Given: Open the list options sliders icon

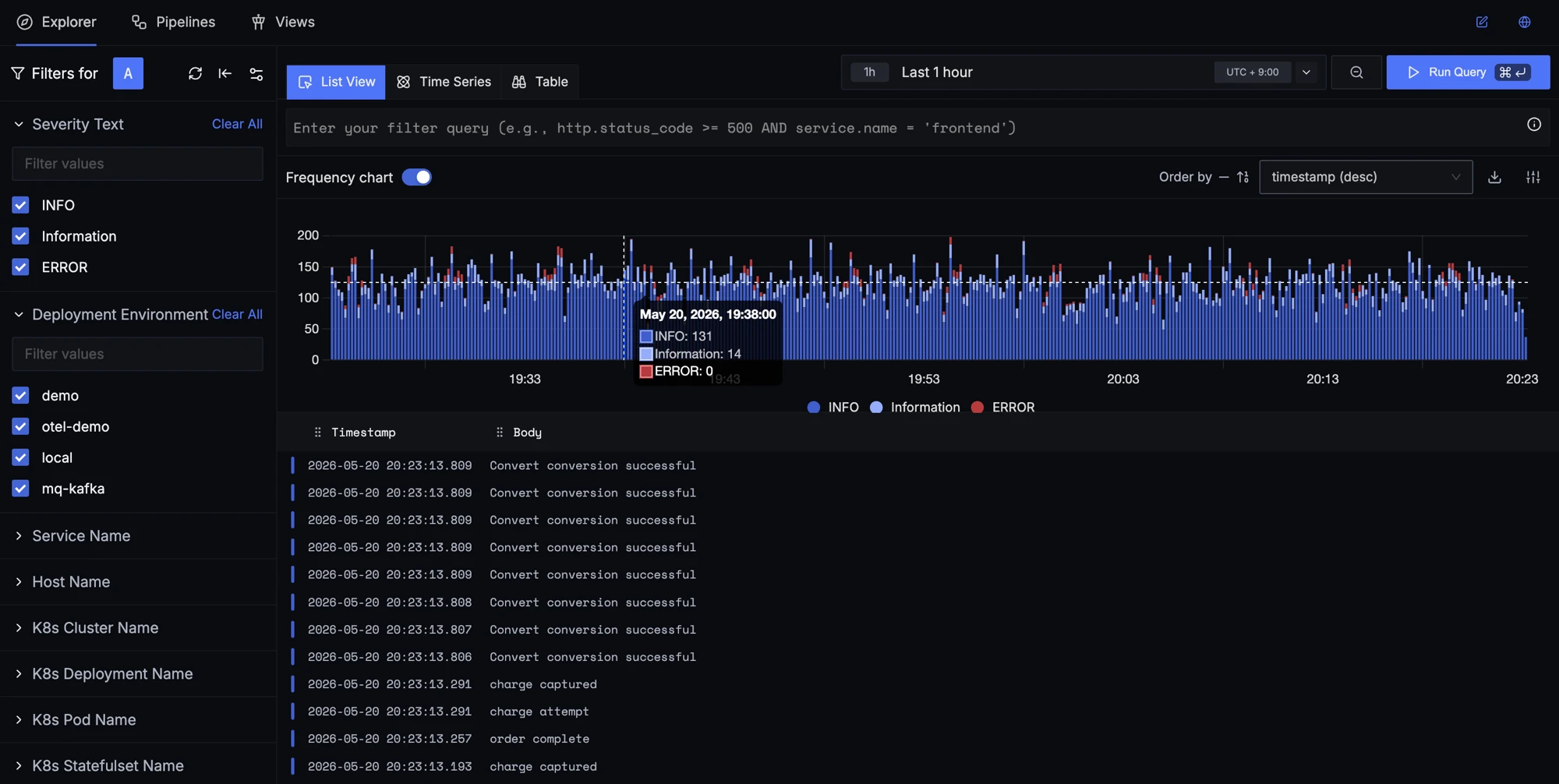Looking at the screenshot, I should tap(1533, 178).
